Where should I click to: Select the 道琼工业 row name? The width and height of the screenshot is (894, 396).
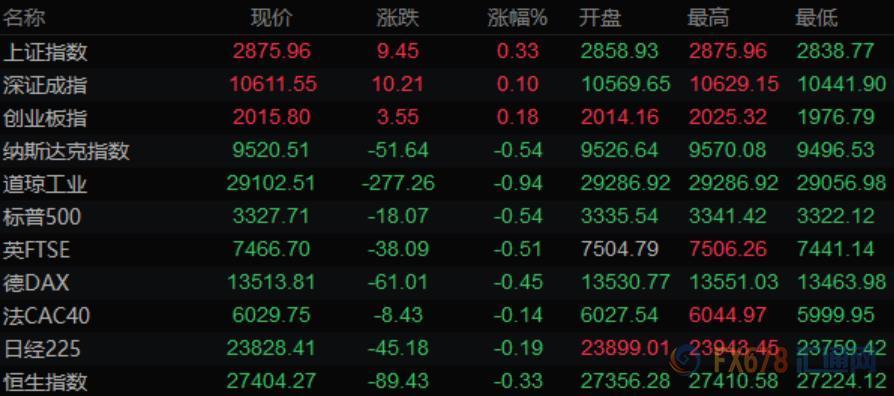pyautogui.click(x=46, y=184)
